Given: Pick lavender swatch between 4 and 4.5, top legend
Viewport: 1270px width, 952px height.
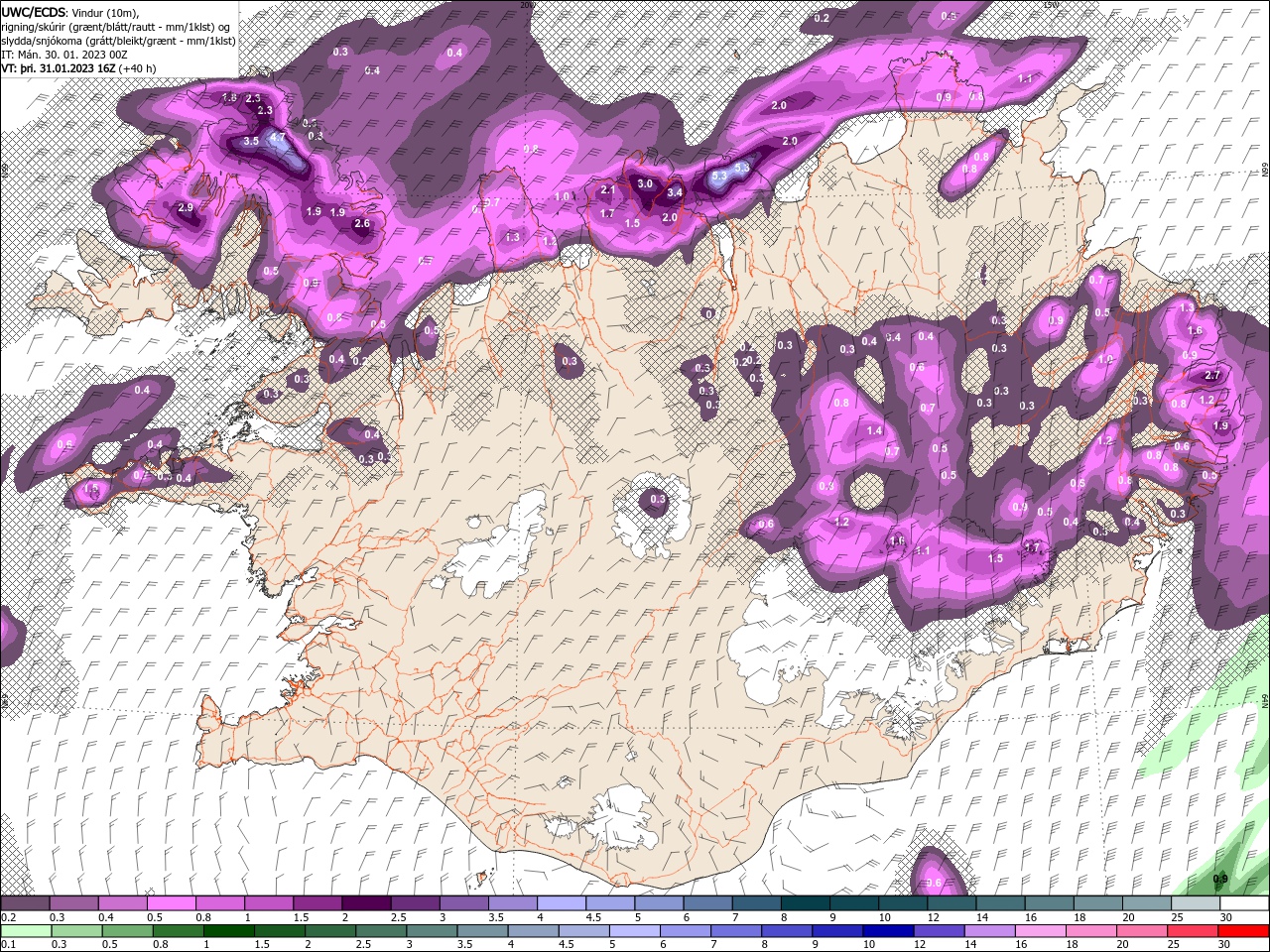Looking at the screenshot, I should coord(562,903).
